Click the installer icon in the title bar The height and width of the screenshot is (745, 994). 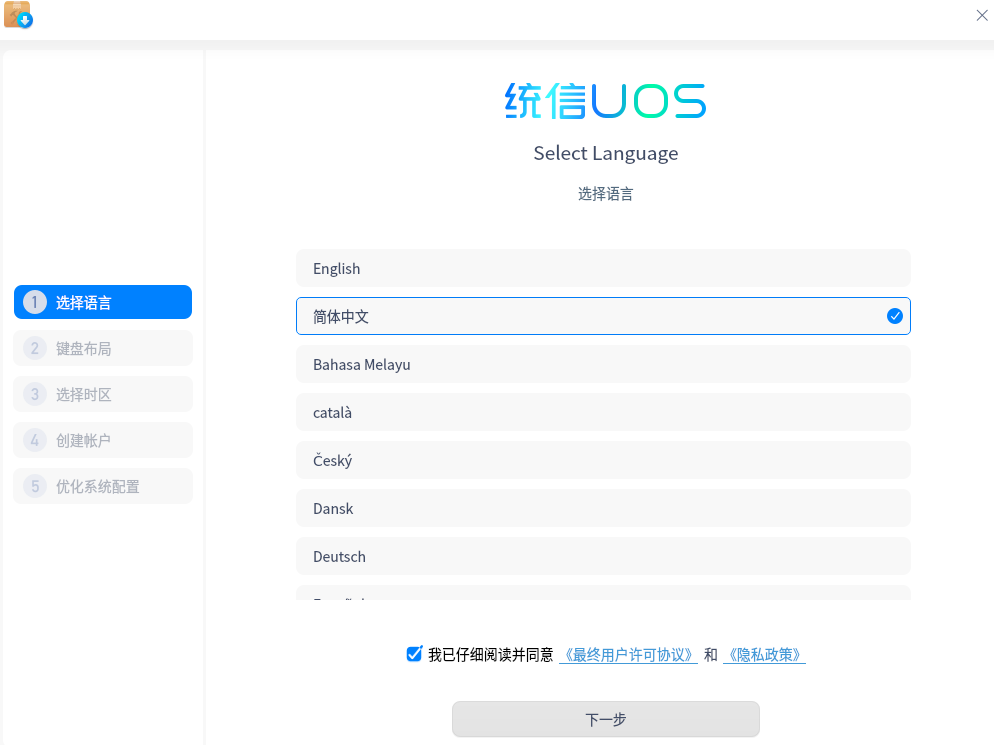(18, 16)
